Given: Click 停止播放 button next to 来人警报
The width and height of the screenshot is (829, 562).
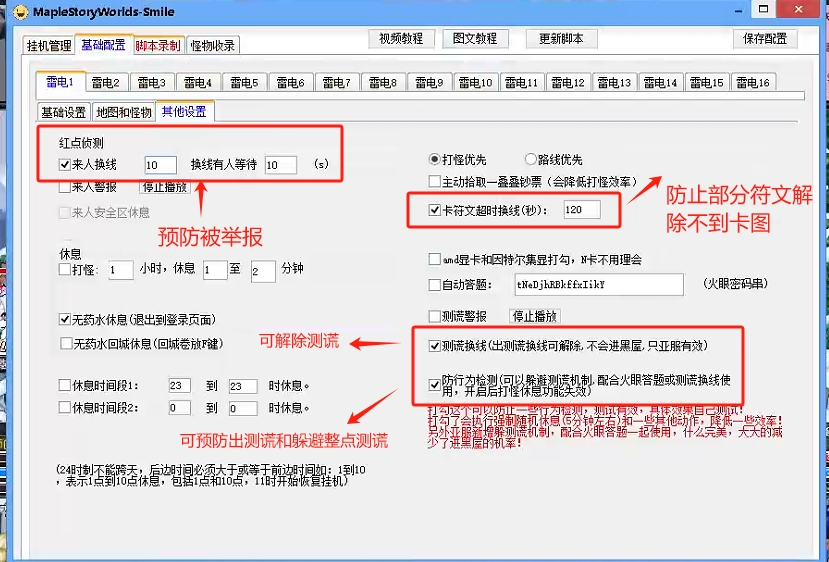Looking at the screenshot, I should pos(165,187).
